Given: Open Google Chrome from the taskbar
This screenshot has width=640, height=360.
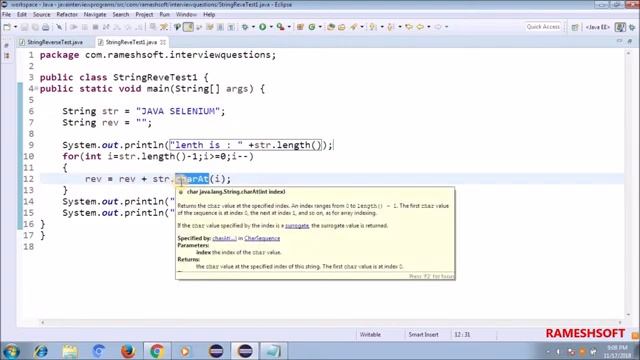Looking at the screenshot, I should pos(157,351).
